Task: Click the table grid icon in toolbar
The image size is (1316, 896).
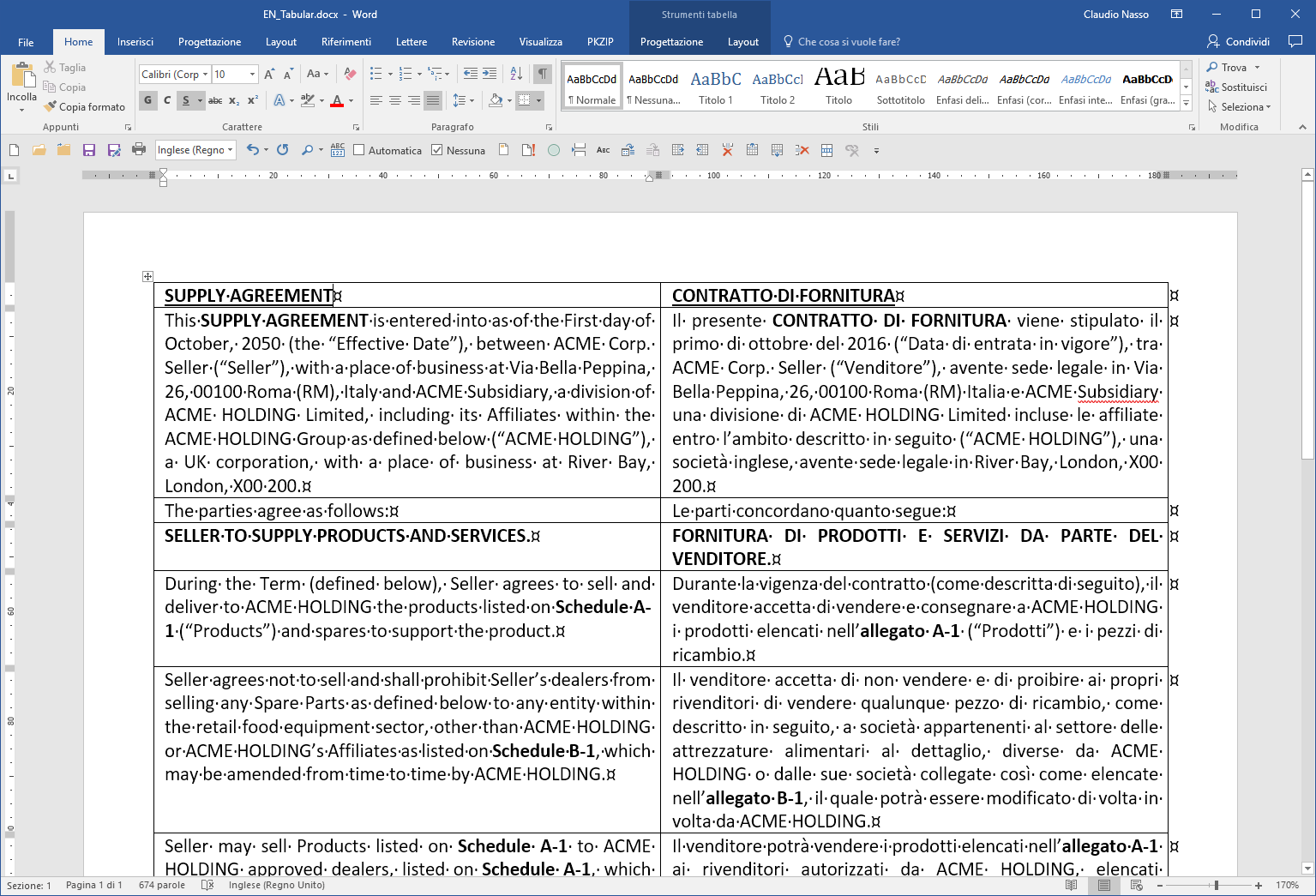Action: [x=826, y=150]
